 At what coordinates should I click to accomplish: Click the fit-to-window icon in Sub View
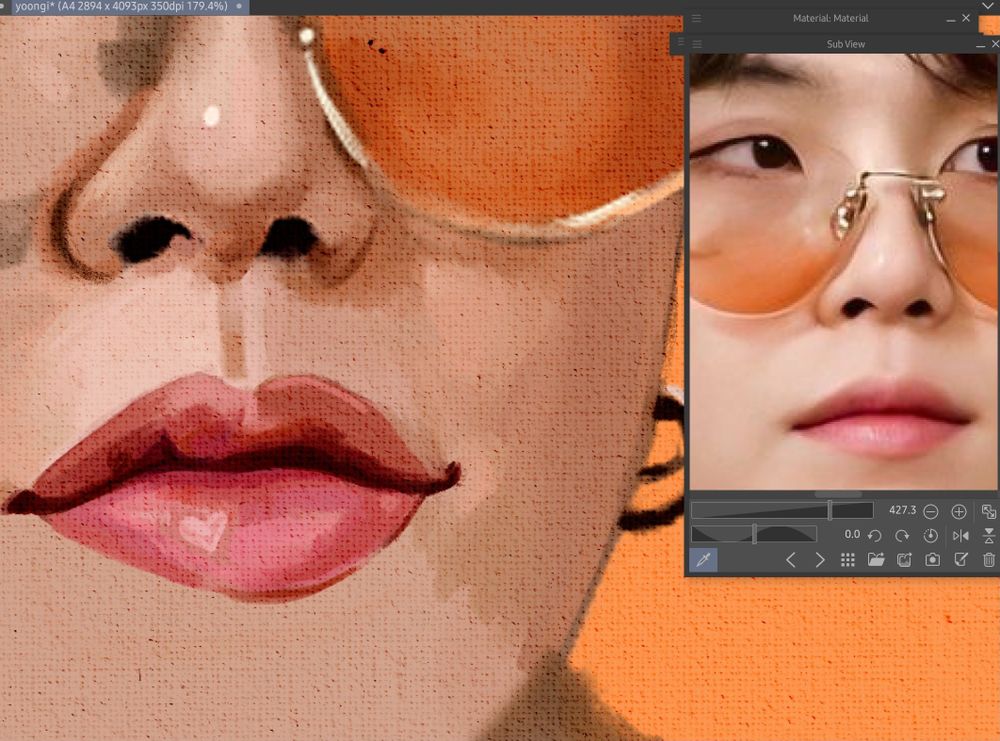(988, 510)
